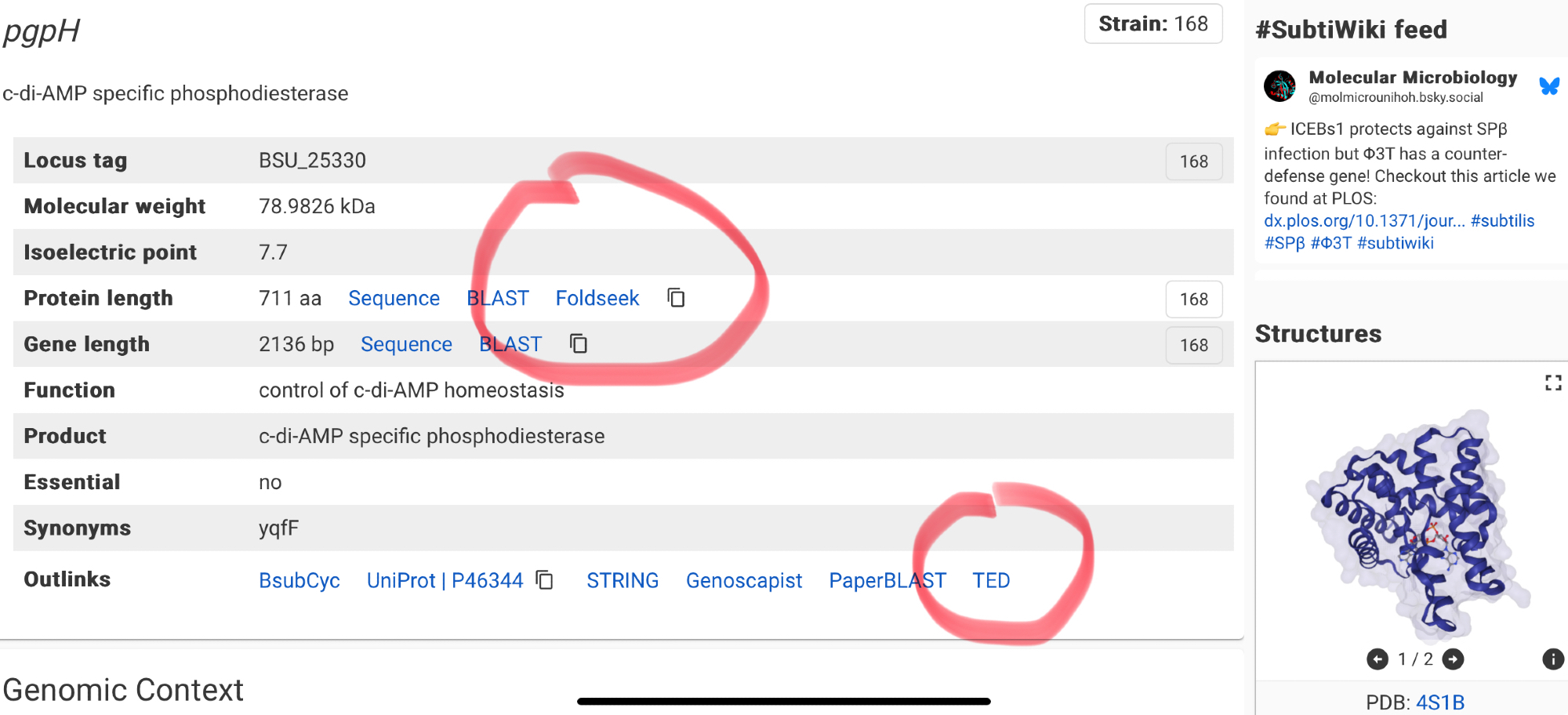The height and width of the screenshot is (715, 1568).
Task: Click Molecular Microbiology profile avatar
Action: [x=1279, y=86]
